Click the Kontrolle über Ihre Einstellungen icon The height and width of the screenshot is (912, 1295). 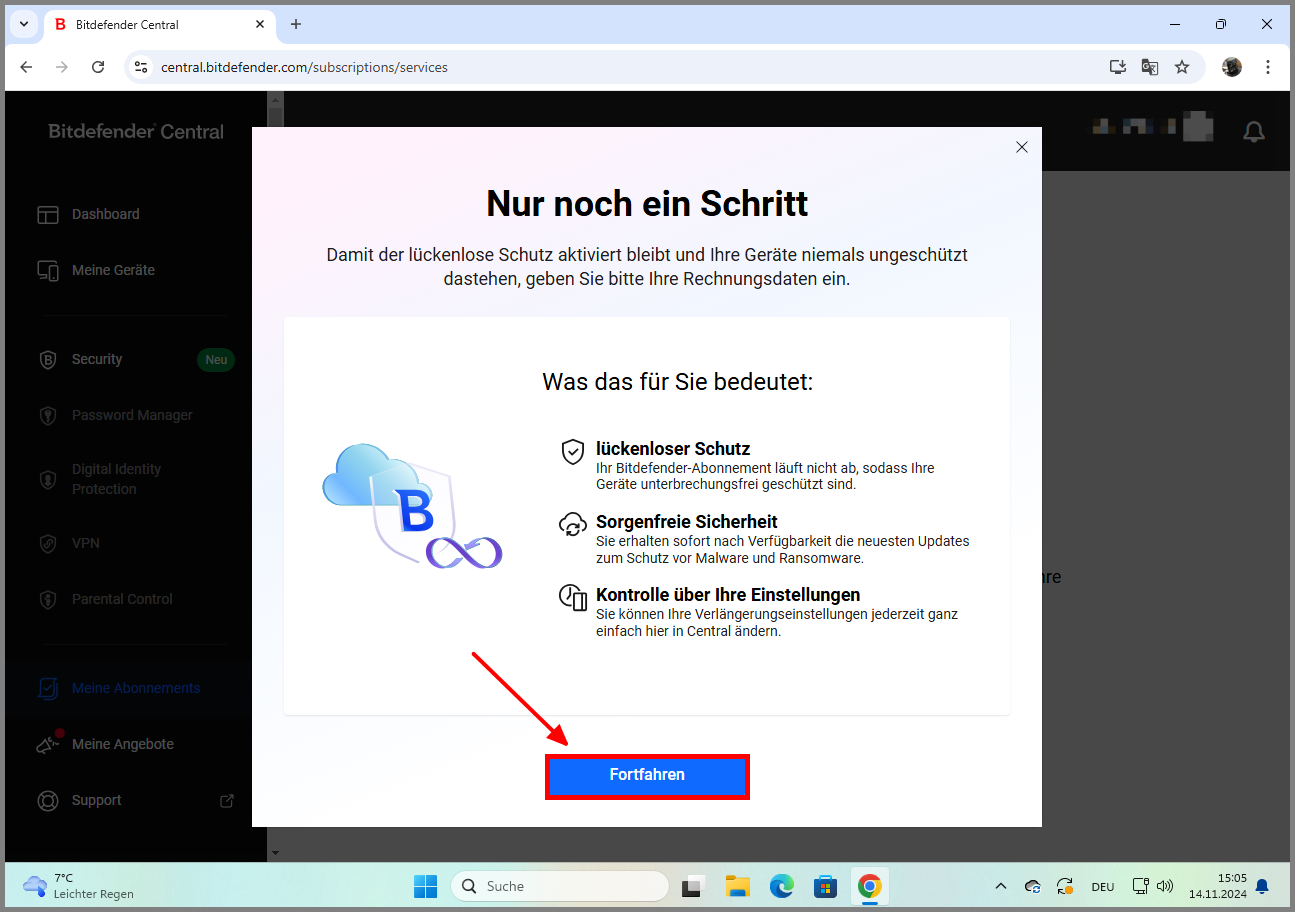(572, 597)
